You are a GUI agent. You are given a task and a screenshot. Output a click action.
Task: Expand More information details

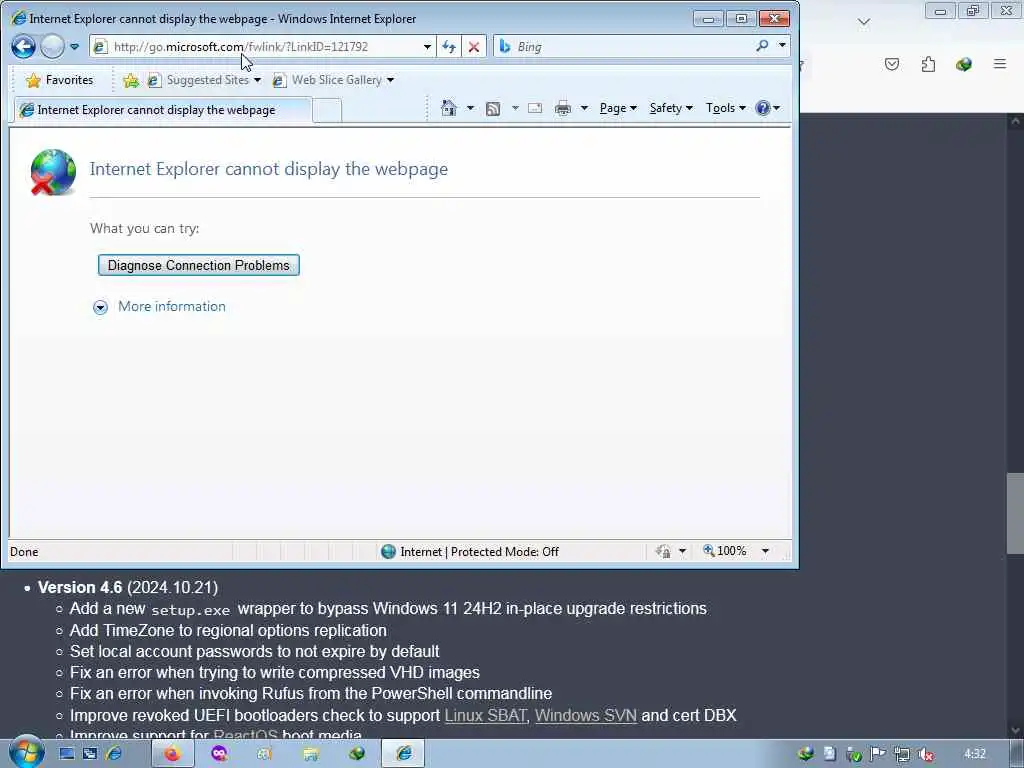(x=100, y=307)
